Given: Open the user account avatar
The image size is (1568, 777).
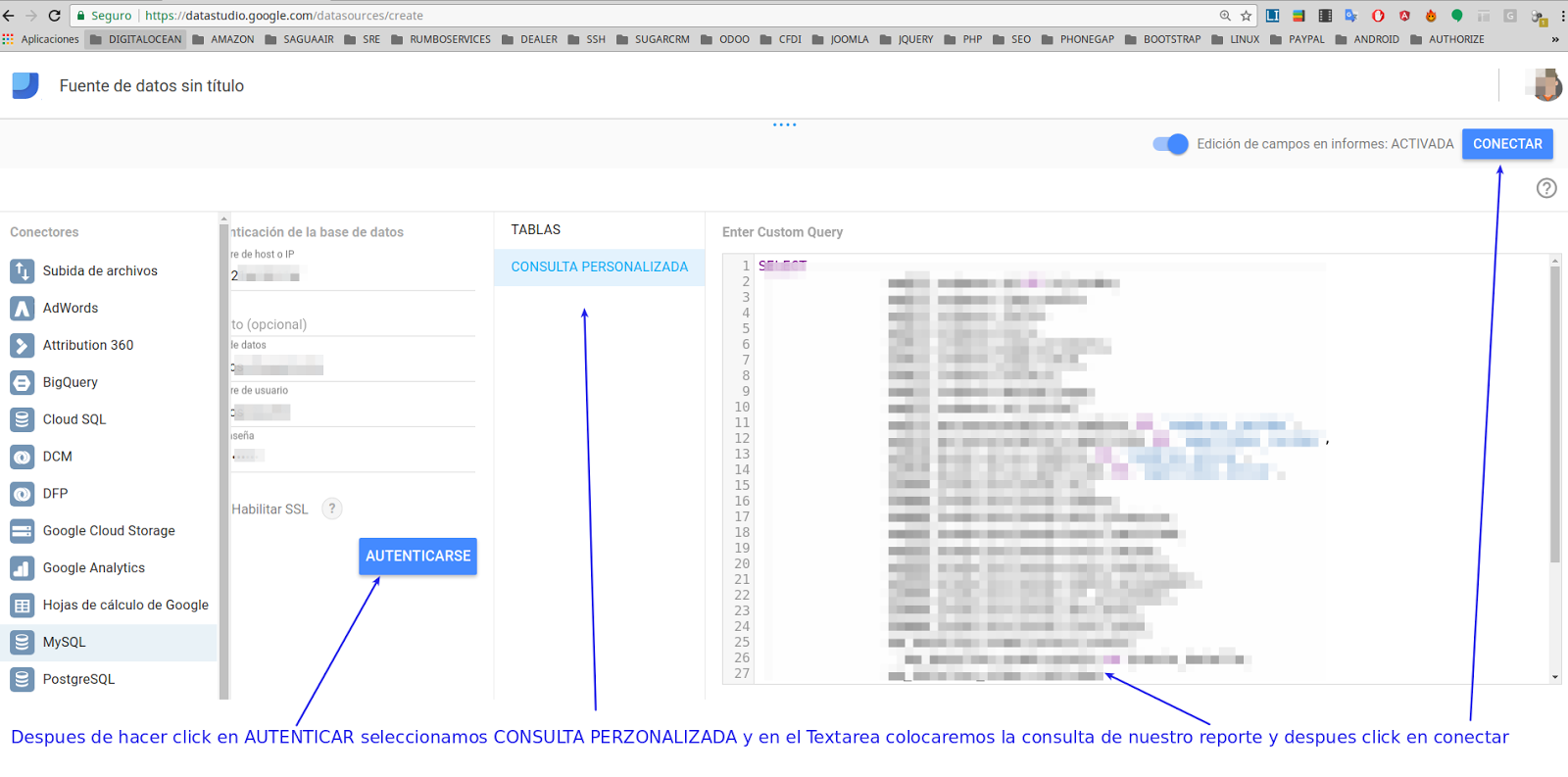Looking at the screenshot, I should point(1546,85).
